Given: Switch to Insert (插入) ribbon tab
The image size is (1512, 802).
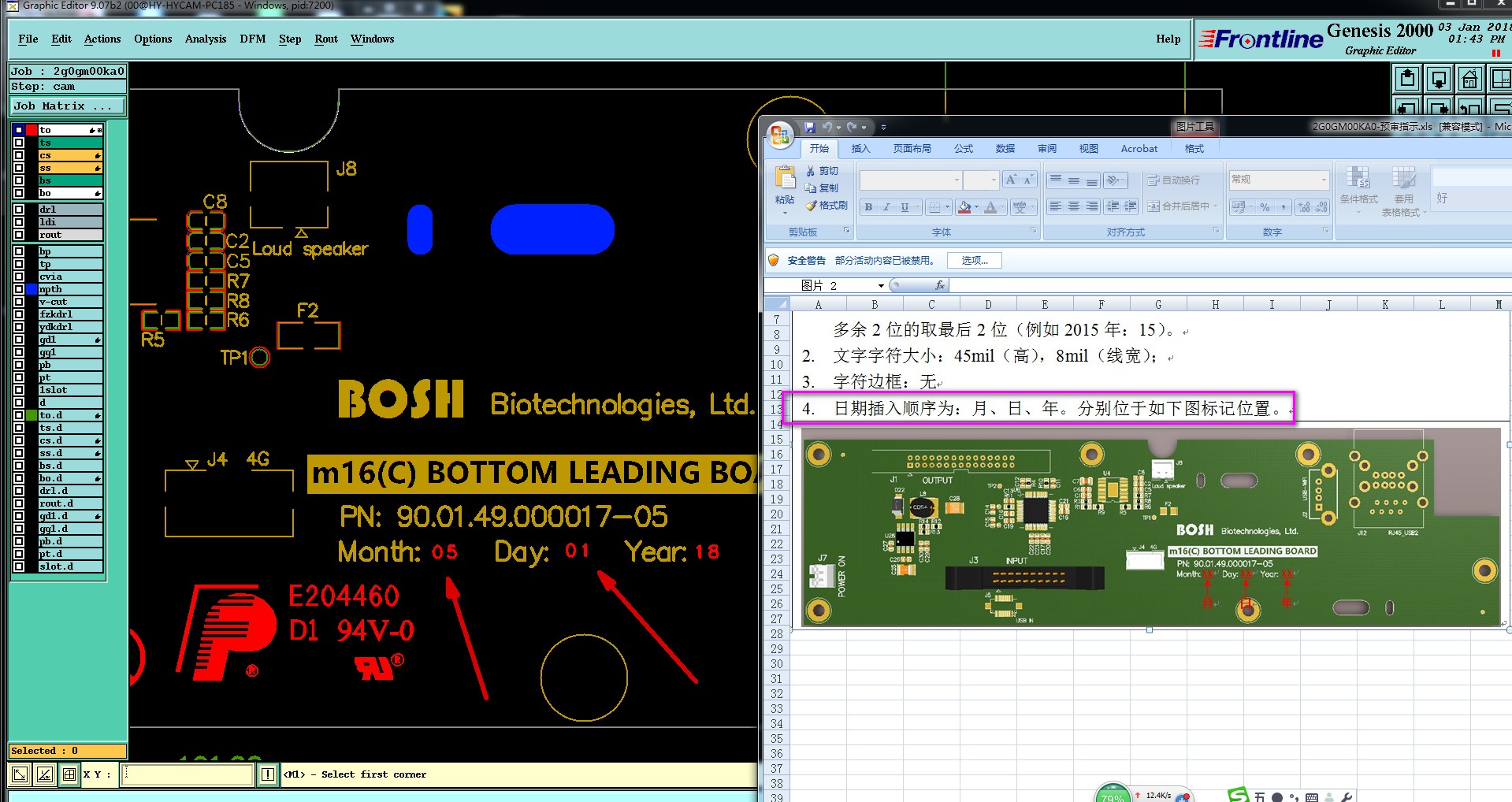Looking at the screenshot, I should pos(860,148).
